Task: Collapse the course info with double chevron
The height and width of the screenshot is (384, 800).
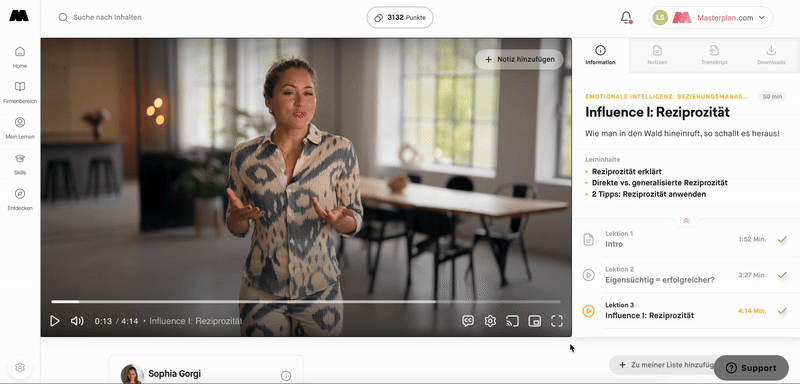Action: click(x=686, y=220)
